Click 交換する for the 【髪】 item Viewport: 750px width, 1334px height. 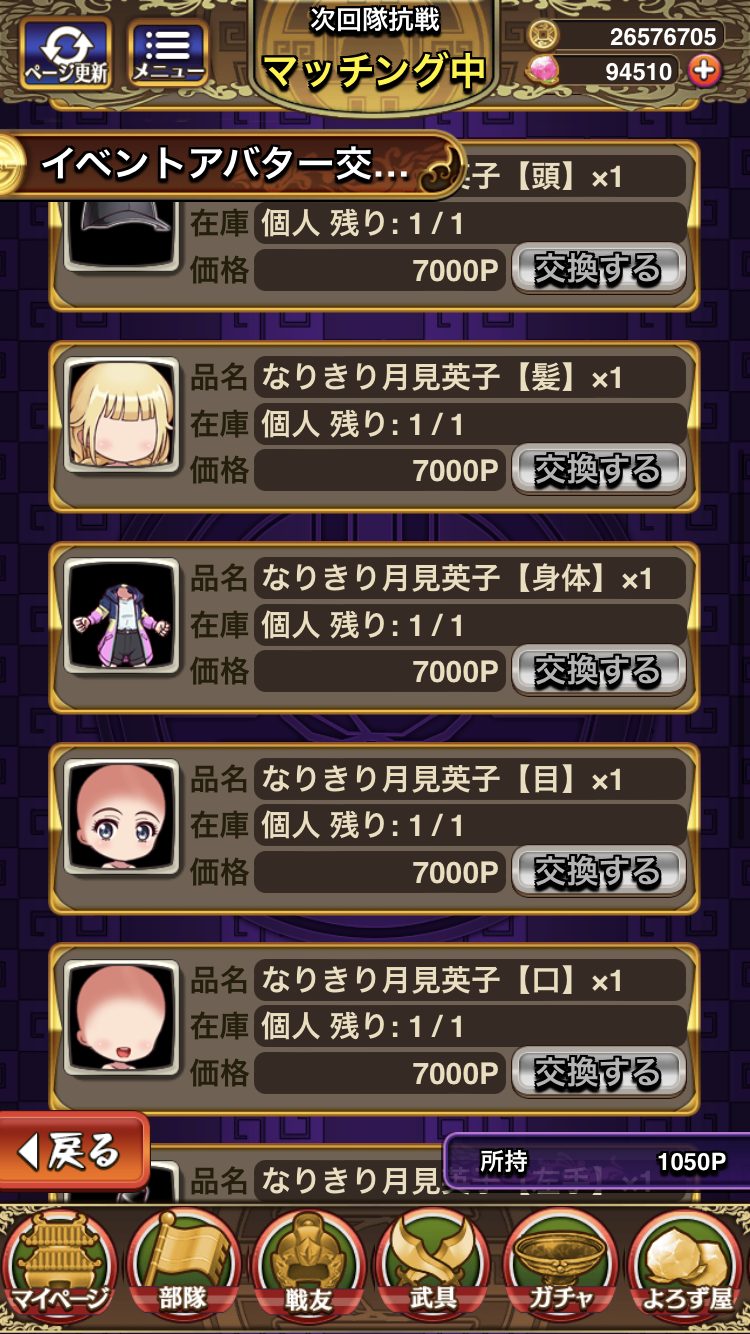pos(598,469)
